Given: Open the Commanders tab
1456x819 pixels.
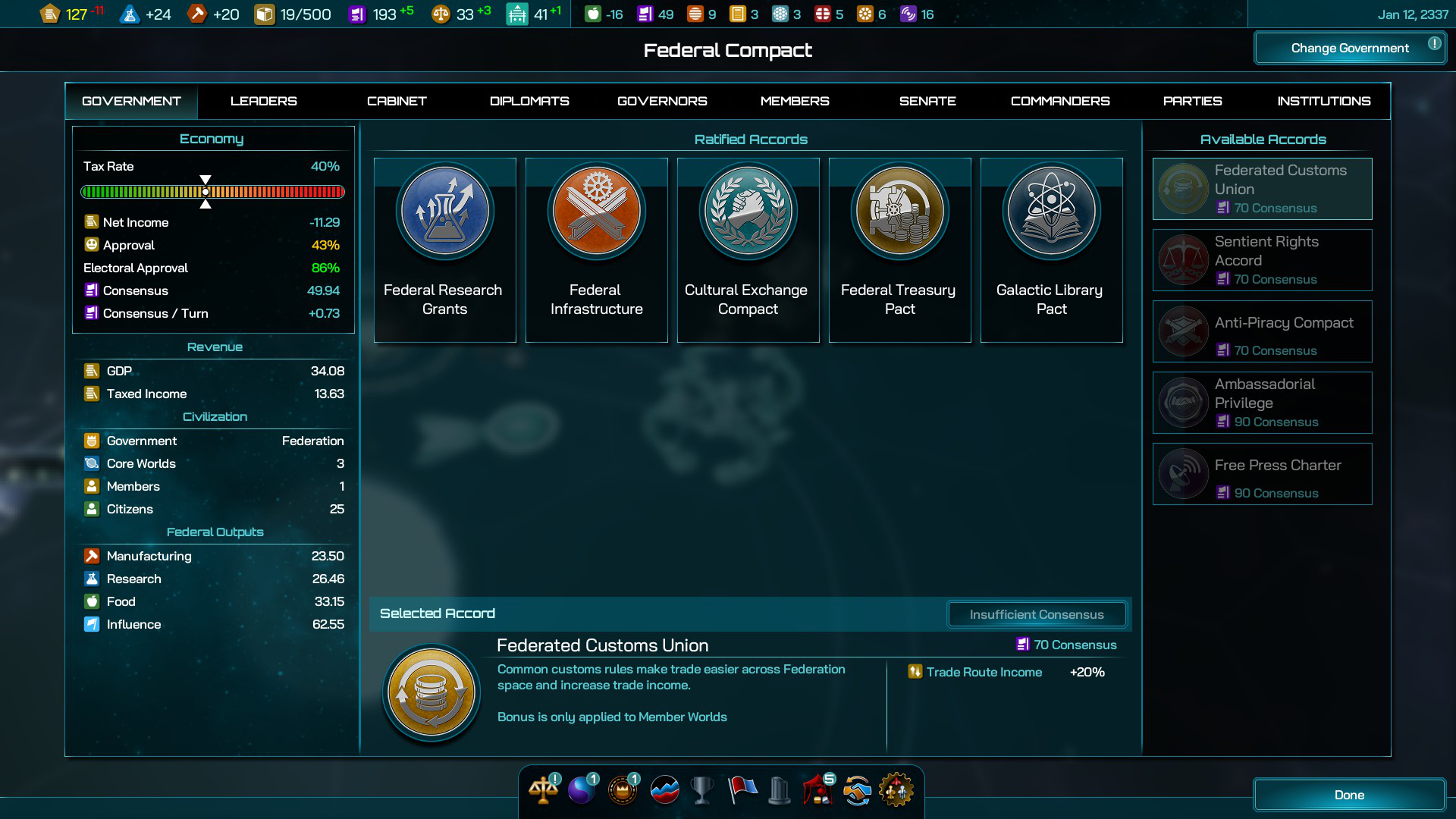Looking at the screenshot, I should pyautogui.click(x=1060, y=101).
